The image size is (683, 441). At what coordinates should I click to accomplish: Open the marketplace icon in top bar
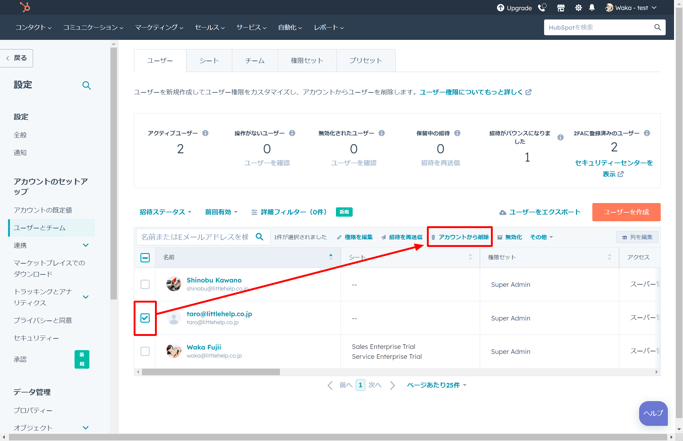(x=560, y=8)
